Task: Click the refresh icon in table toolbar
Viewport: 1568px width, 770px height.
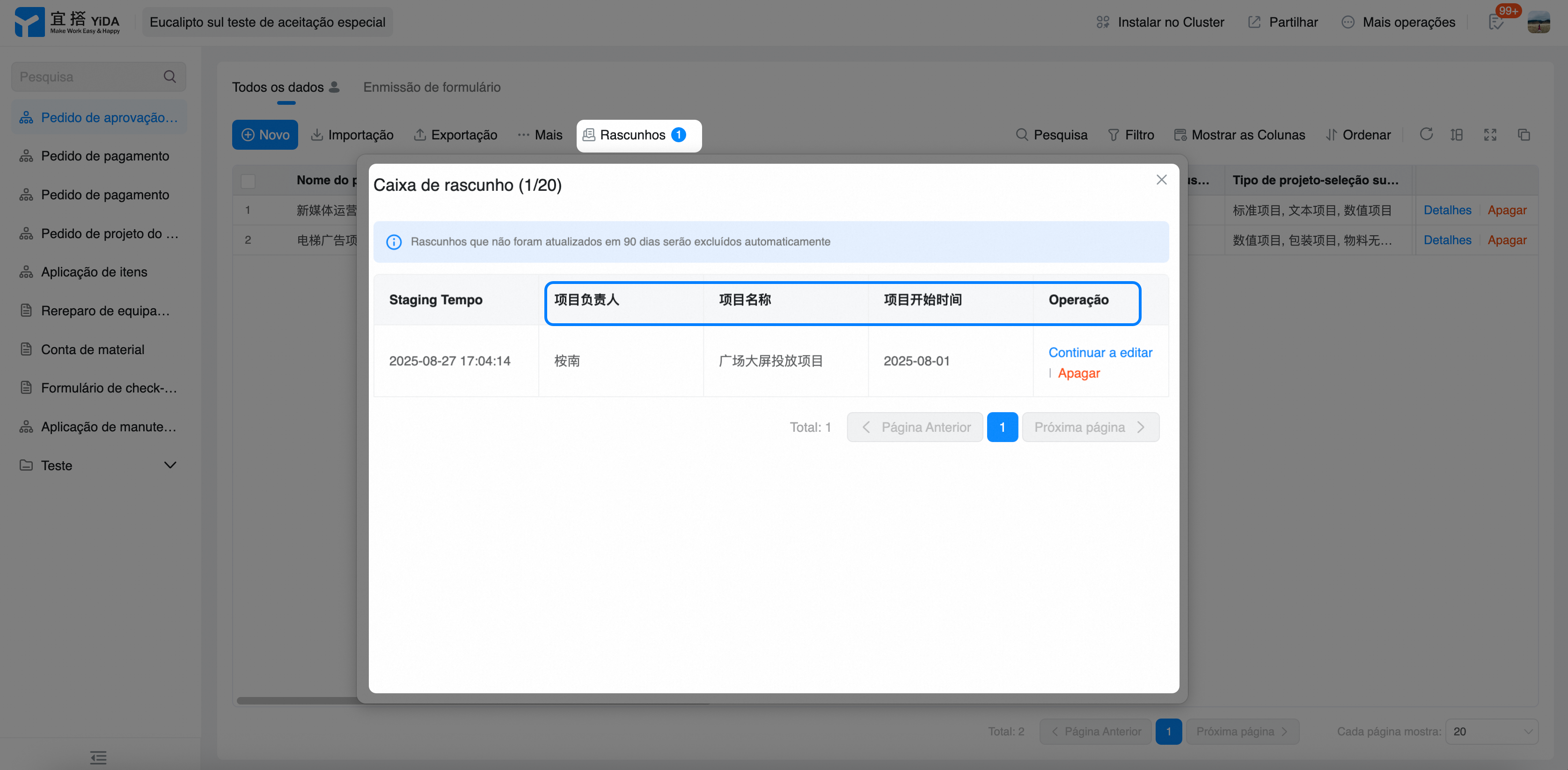Action: click(1426, 134)
